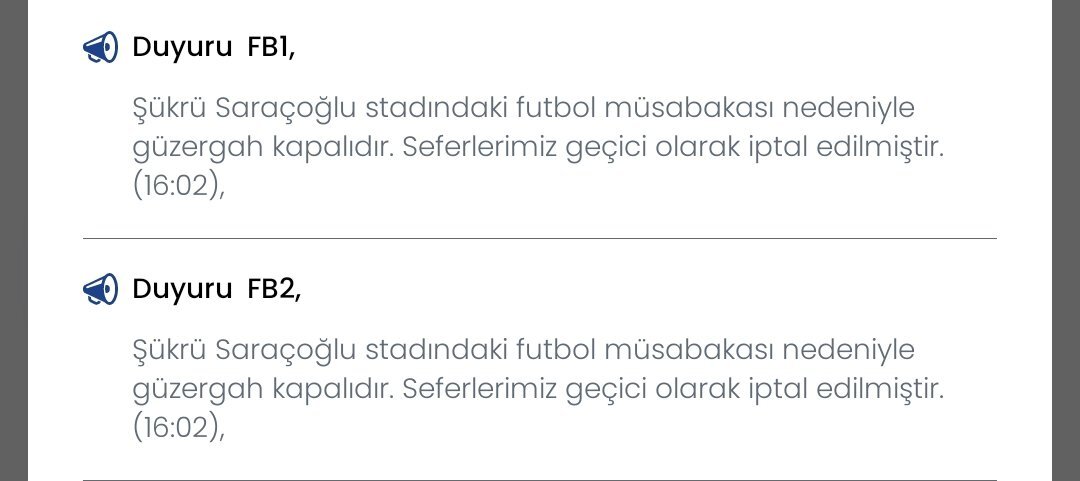1080x481 pixels.
Task: Click the right gray overlay outside panel
Action: (1066, 240)
